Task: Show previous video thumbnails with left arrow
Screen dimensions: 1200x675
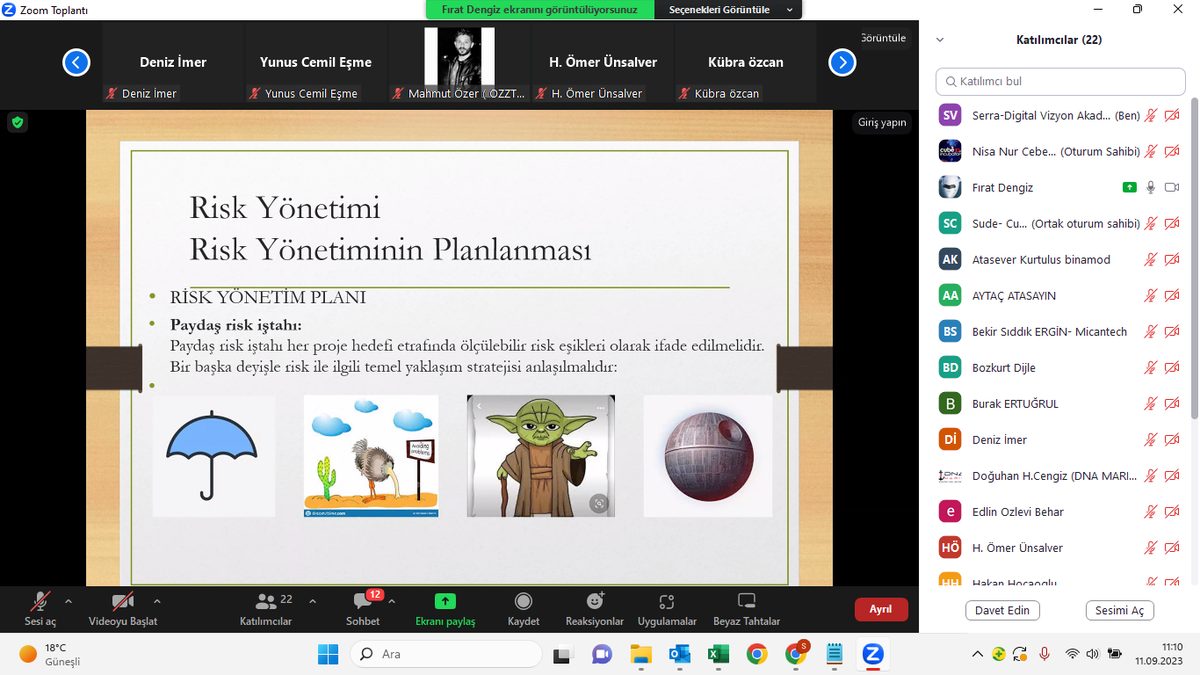Action: (76, 62)
